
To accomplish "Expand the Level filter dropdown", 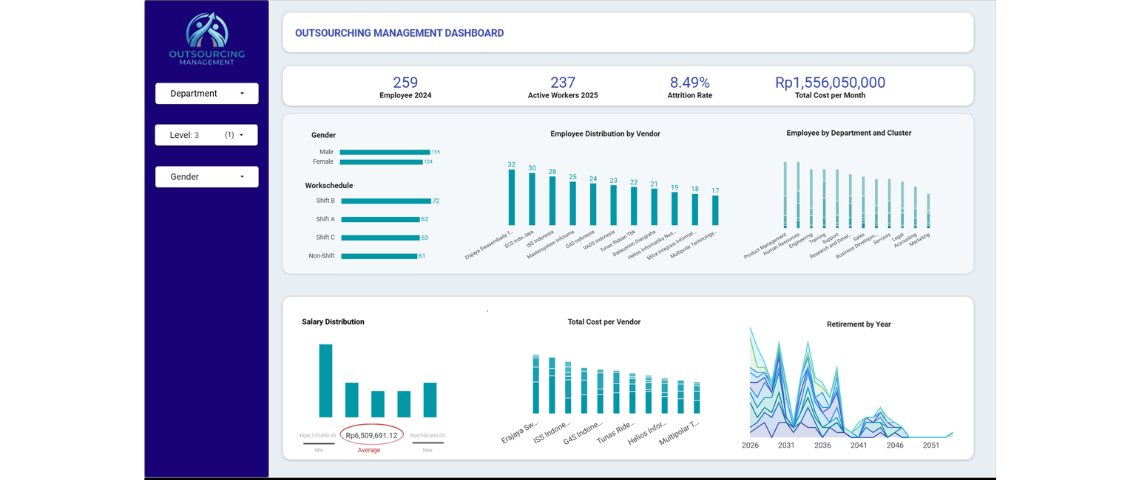I will coord(206,135).
